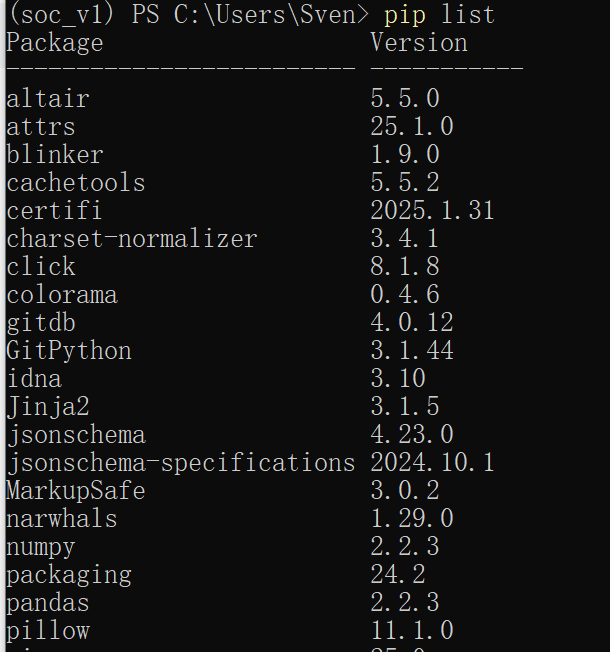The height and width of the screenshot is (652, 610).
Task: Click the Package column header
Action: tap(55, 43)
